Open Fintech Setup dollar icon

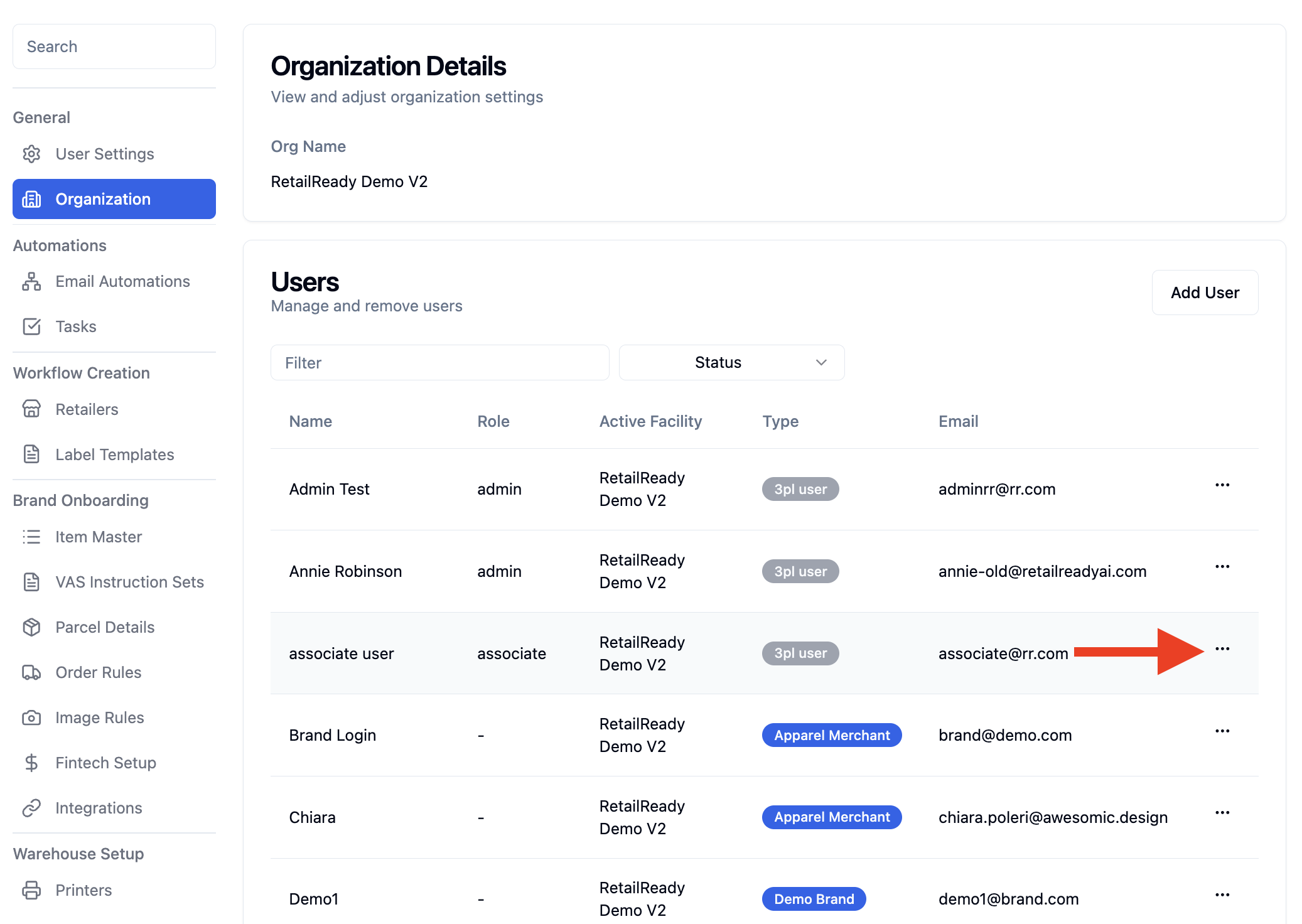[x=31, y=763]
